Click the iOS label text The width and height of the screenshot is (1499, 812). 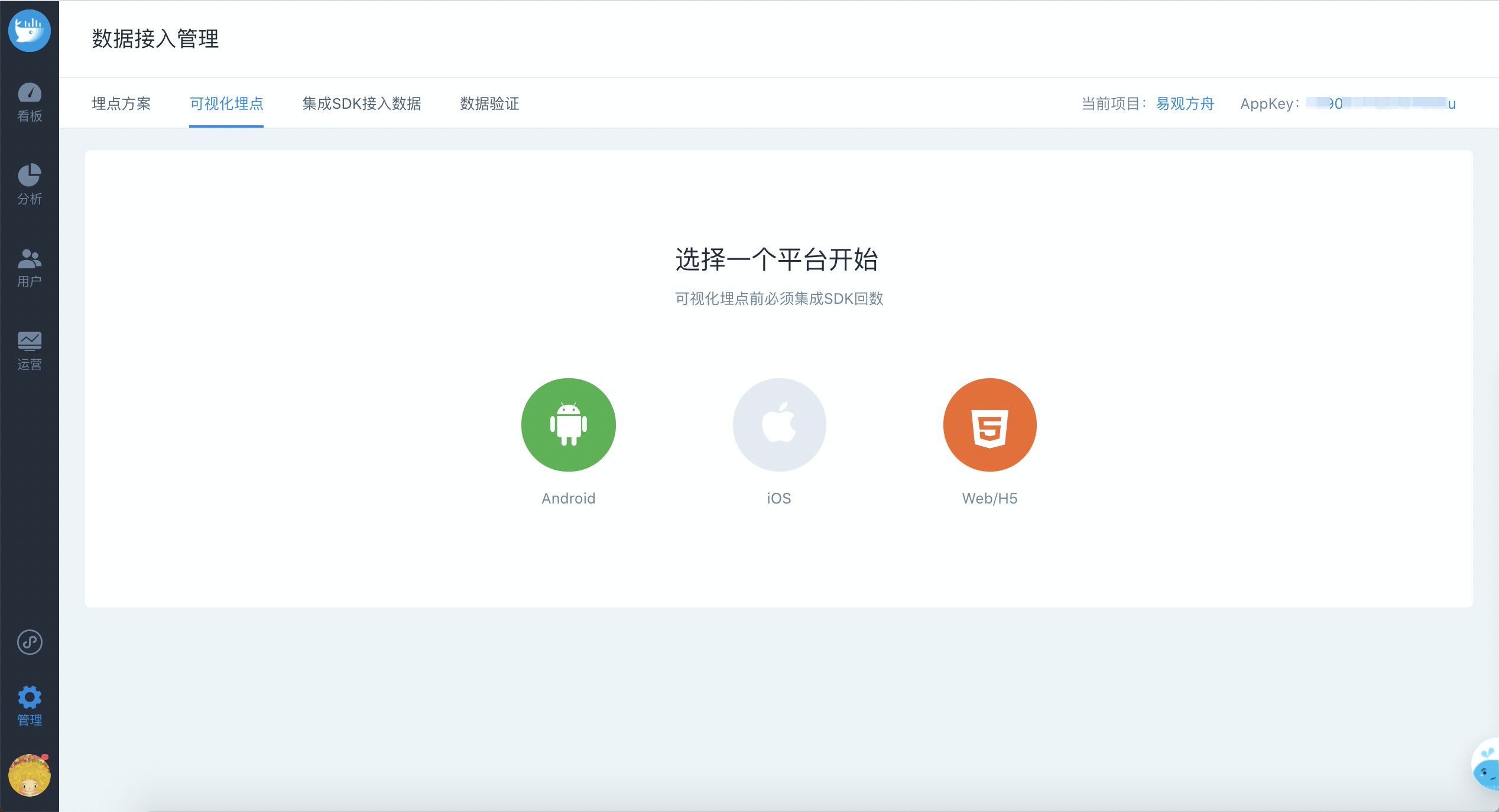[779, 498]
